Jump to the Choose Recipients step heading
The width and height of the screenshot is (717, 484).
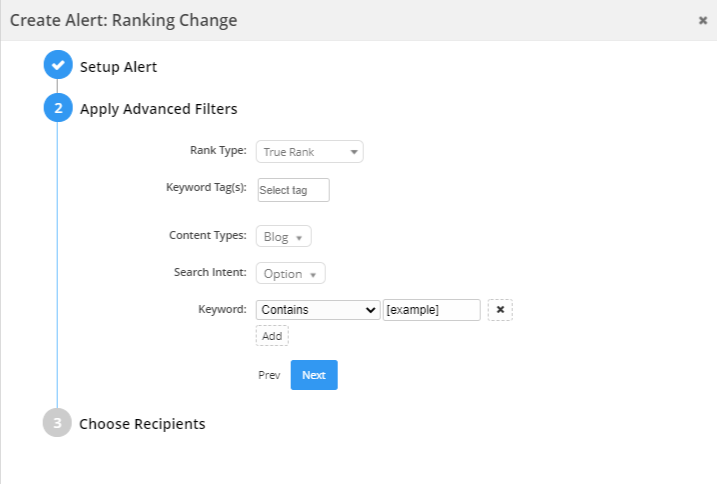click(x=142, y=424)
